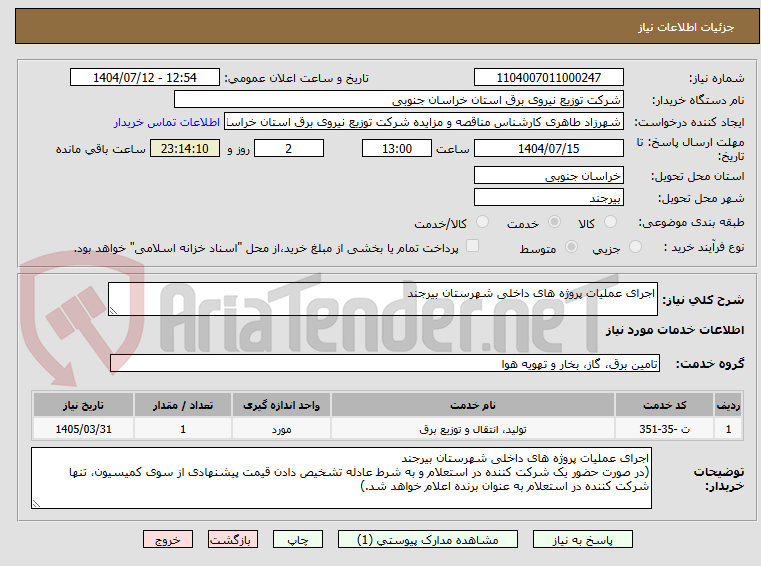Select the کالا radio button
Viewport: 761px width, 566px height.
click(610, 222)
